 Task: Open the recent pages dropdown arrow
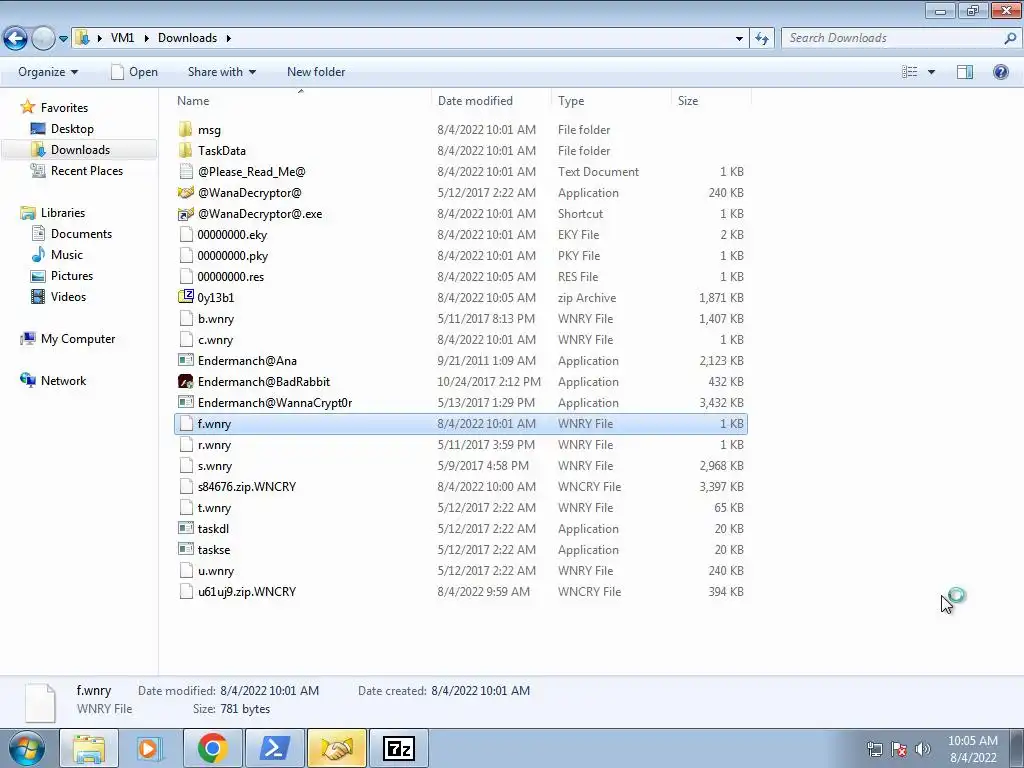[x=63, y=39]
